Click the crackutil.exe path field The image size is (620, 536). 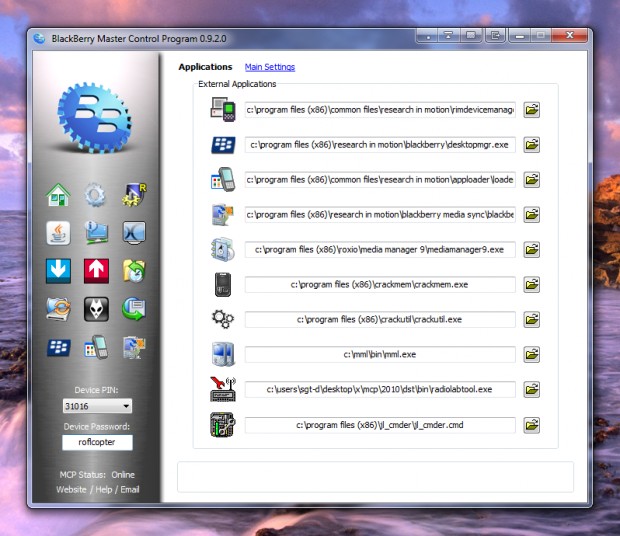click(x=380, y=319)
